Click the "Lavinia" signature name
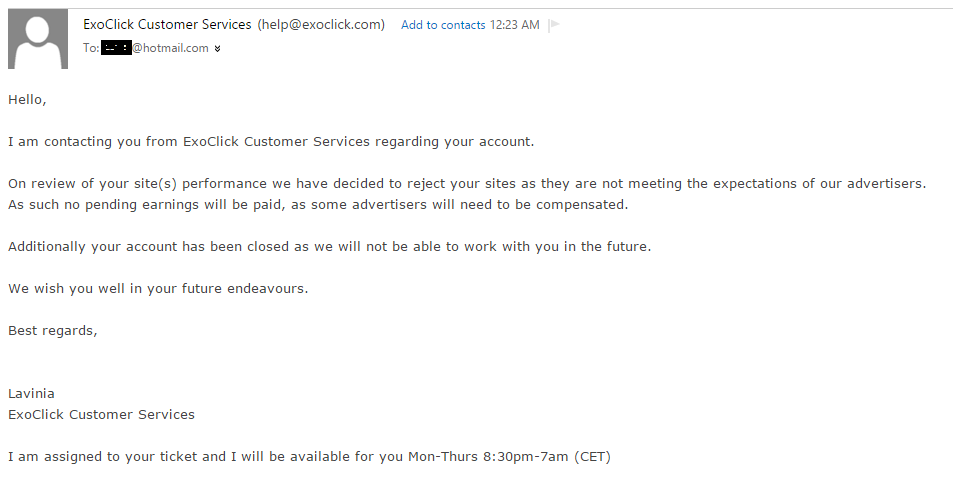 [x=31, y=394]
